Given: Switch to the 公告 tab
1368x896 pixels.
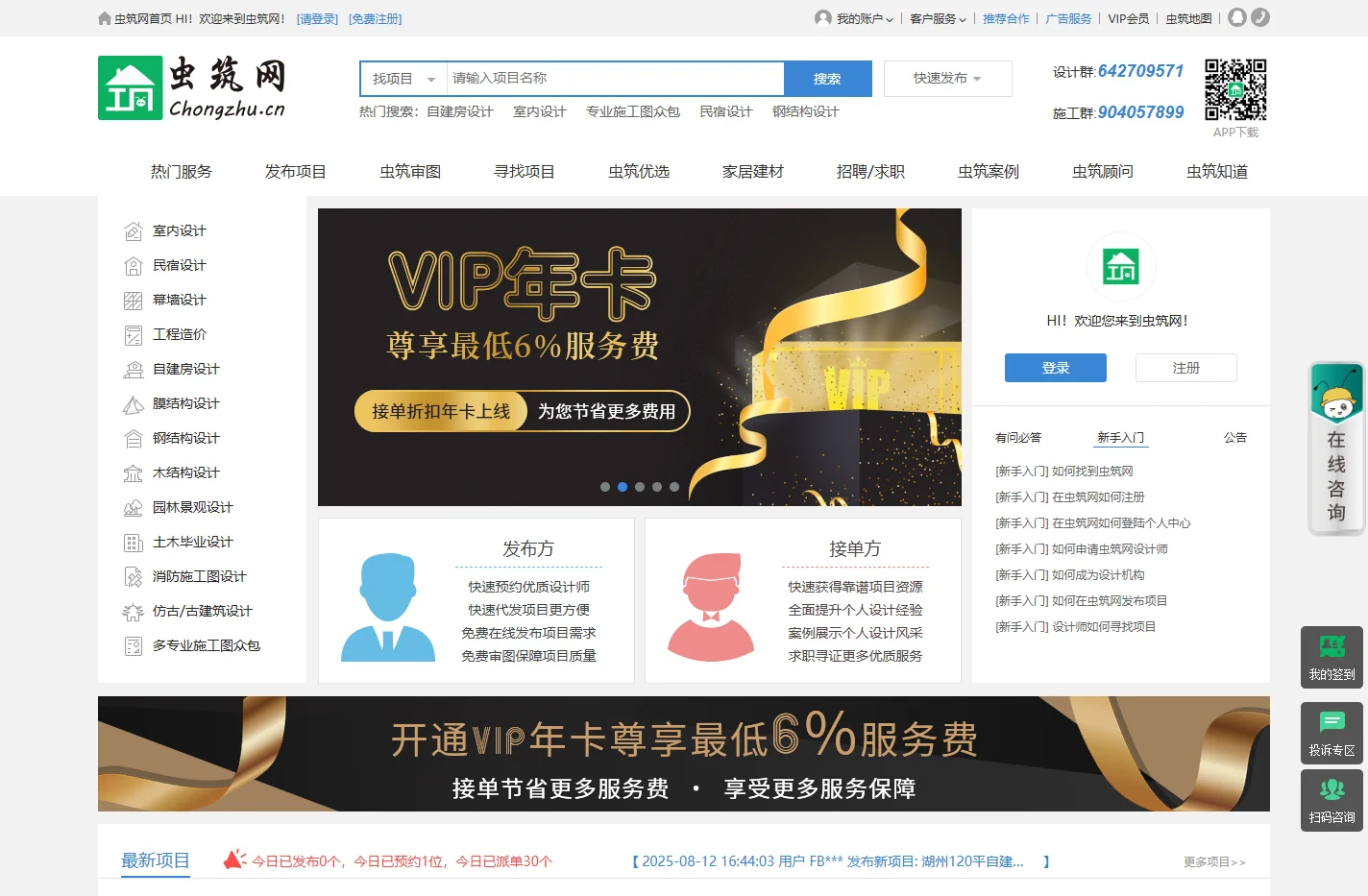Looking at the screenshot, I should [1235, 438].
